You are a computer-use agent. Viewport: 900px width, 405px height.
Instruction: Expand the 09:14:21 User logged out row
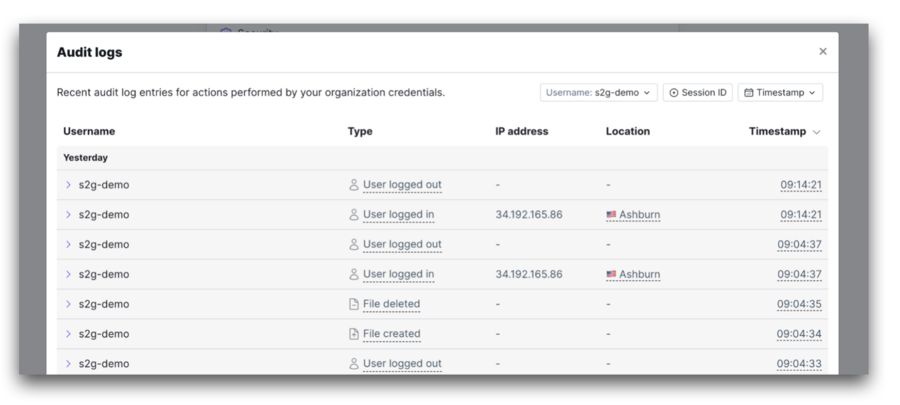[68, 185]
